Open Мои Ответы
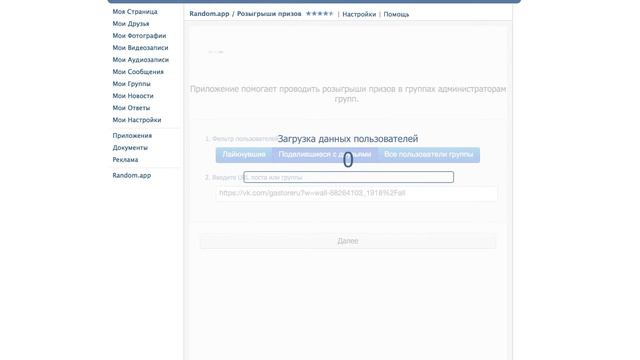This screenshot has width=640, height=360. pos(131,108)
